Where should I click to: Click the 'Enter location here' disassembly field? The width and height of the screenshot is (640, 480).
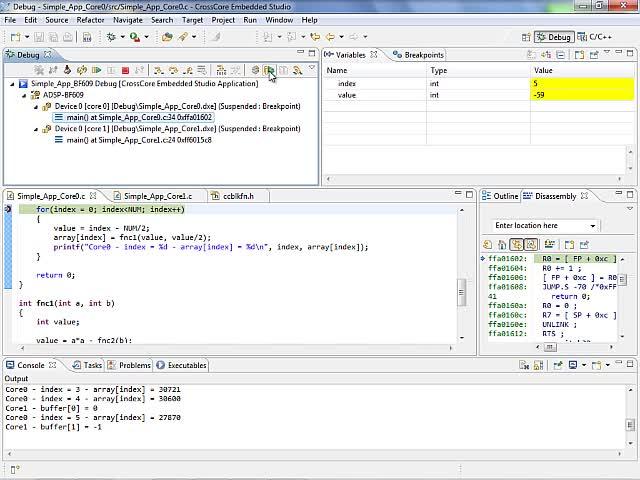tap(540, 226)
